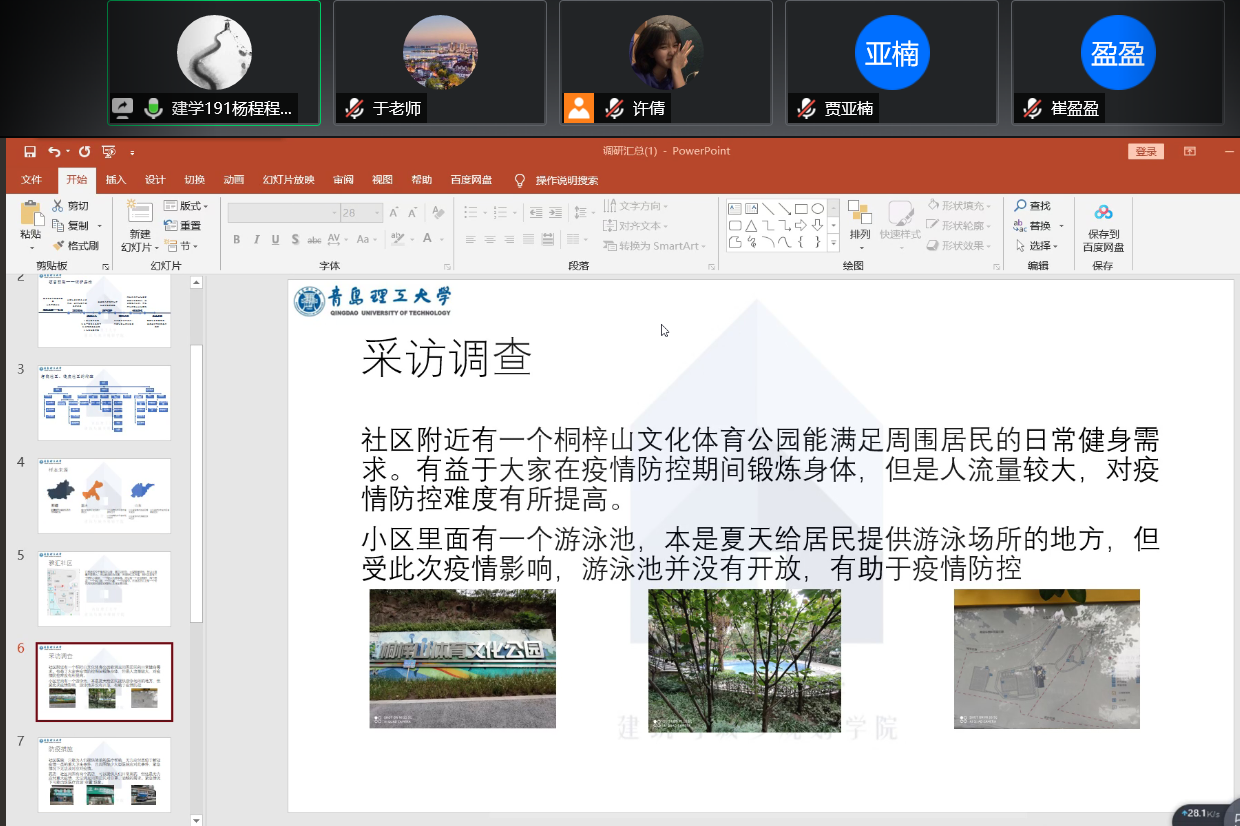This screenshot has height=826, width=1240.
Task: Click the Find (查找) magnifier icon
Action: [x=1021, y=206]
